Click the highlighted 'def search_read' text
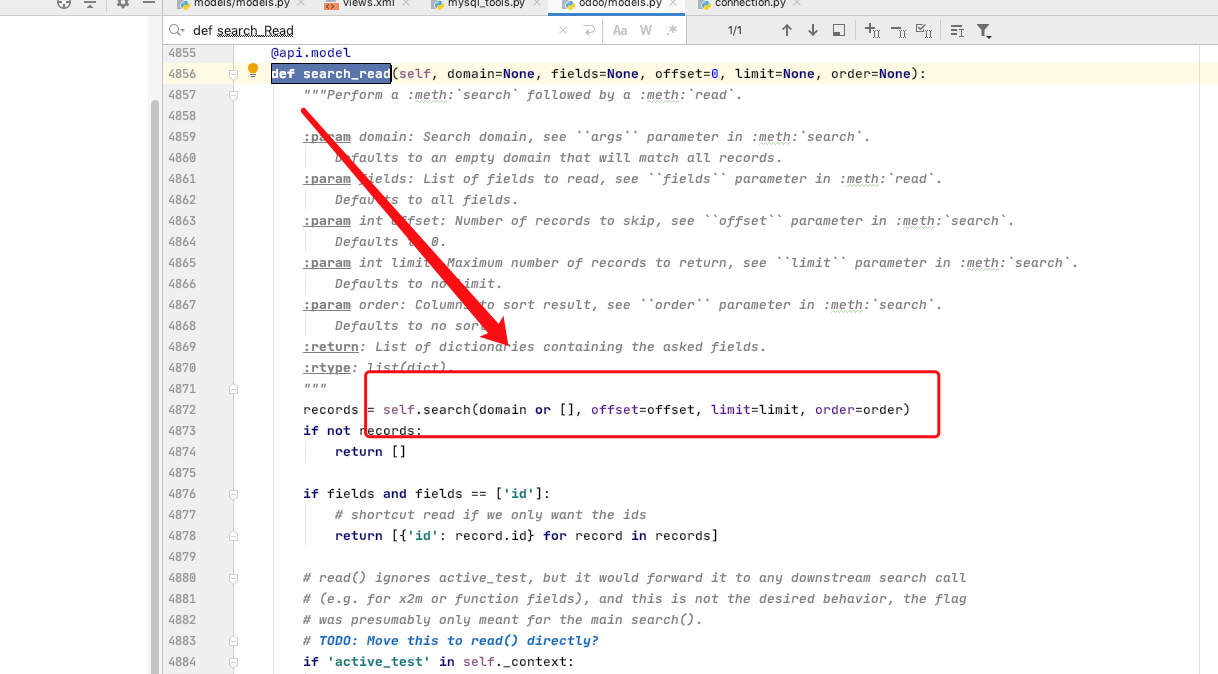This screenshot has width=1218, height=674. pyautogui.click(x=331, y=74)
